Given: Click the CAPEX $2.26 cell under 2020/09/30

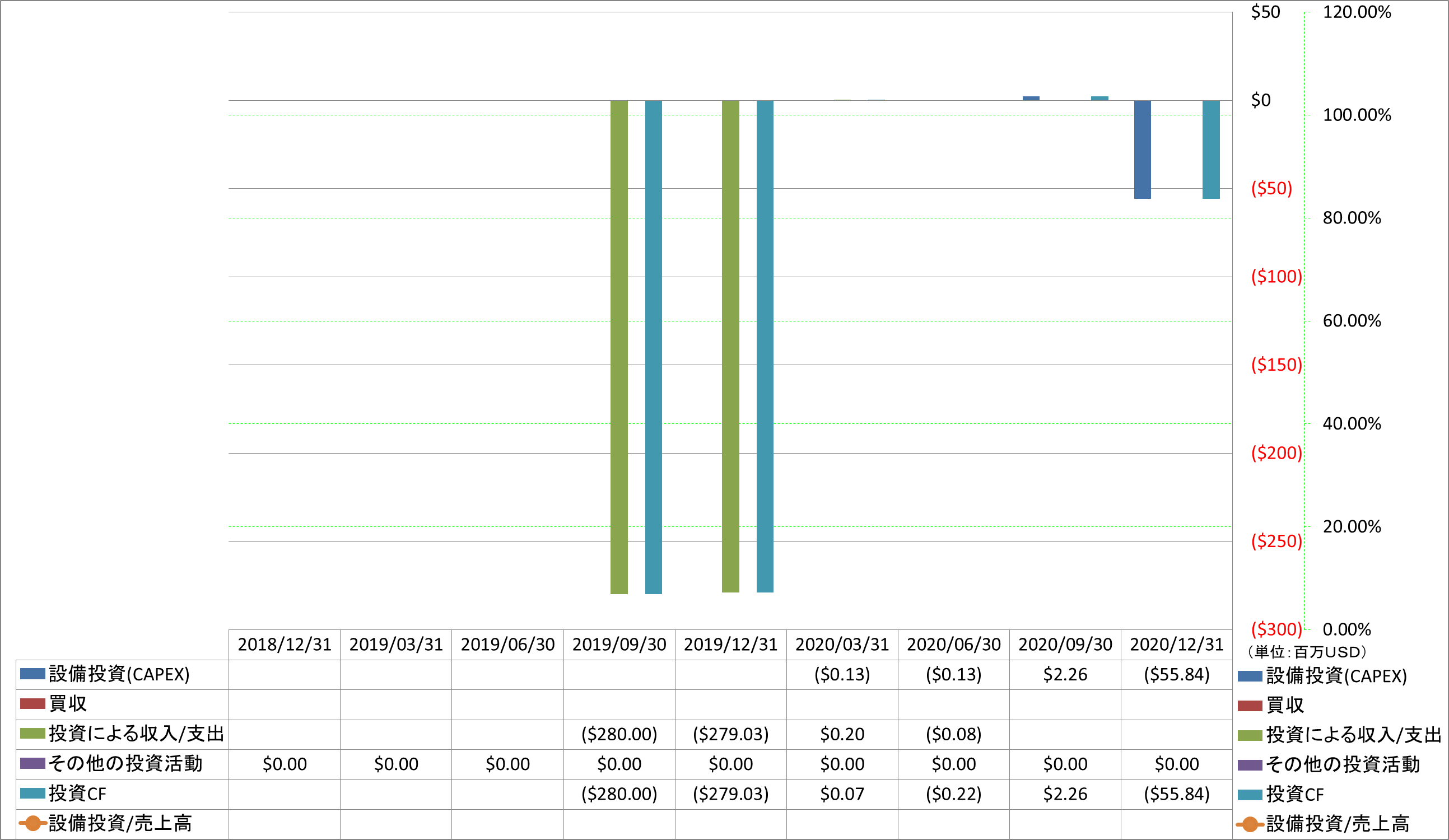Looking at the screenshot, I should pyautogui.click(x=1065, y=674).
